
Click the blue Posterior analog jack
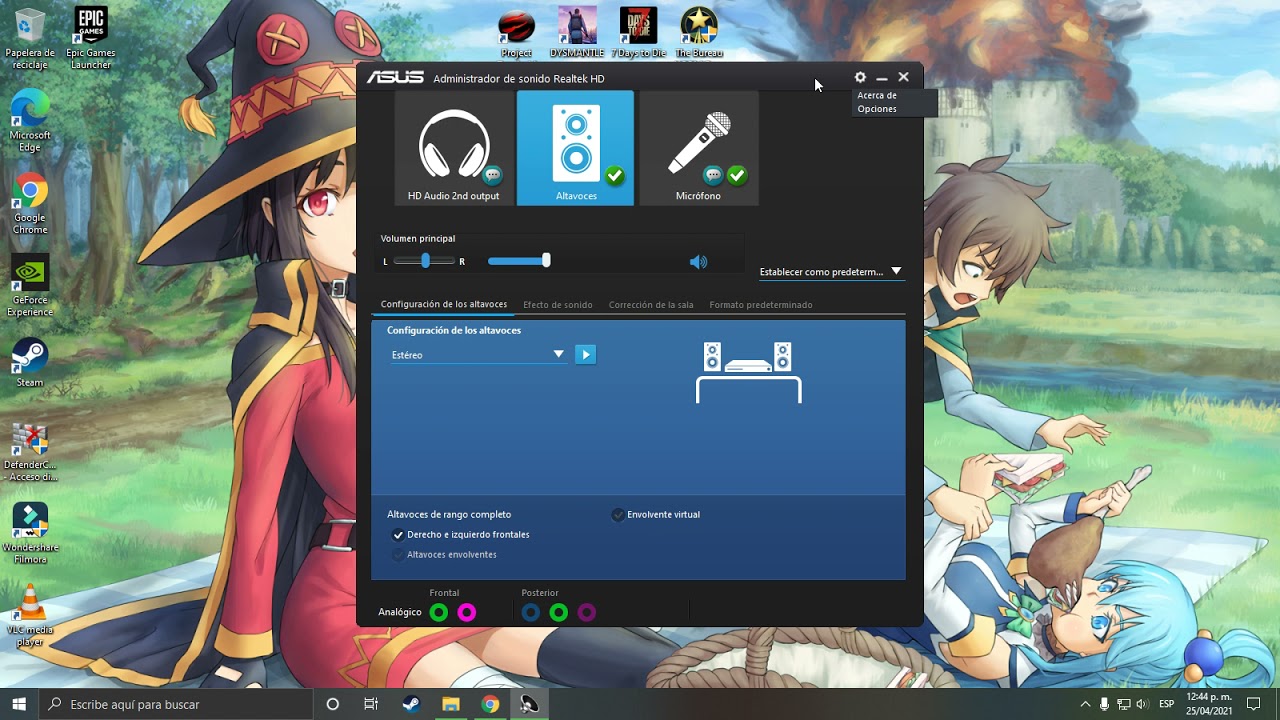tap(531, 612)
